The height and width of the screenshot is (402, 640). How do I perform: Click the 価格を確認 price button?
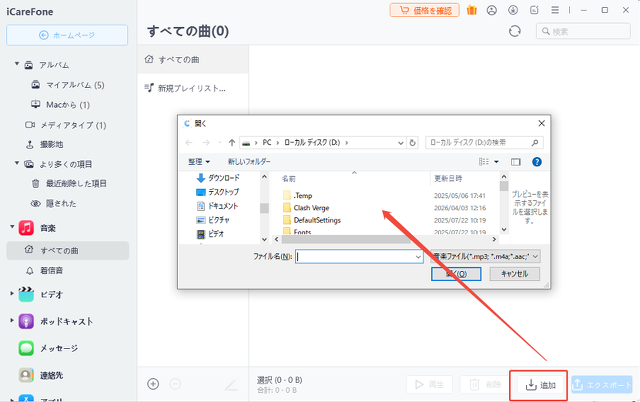pos(424,10)
